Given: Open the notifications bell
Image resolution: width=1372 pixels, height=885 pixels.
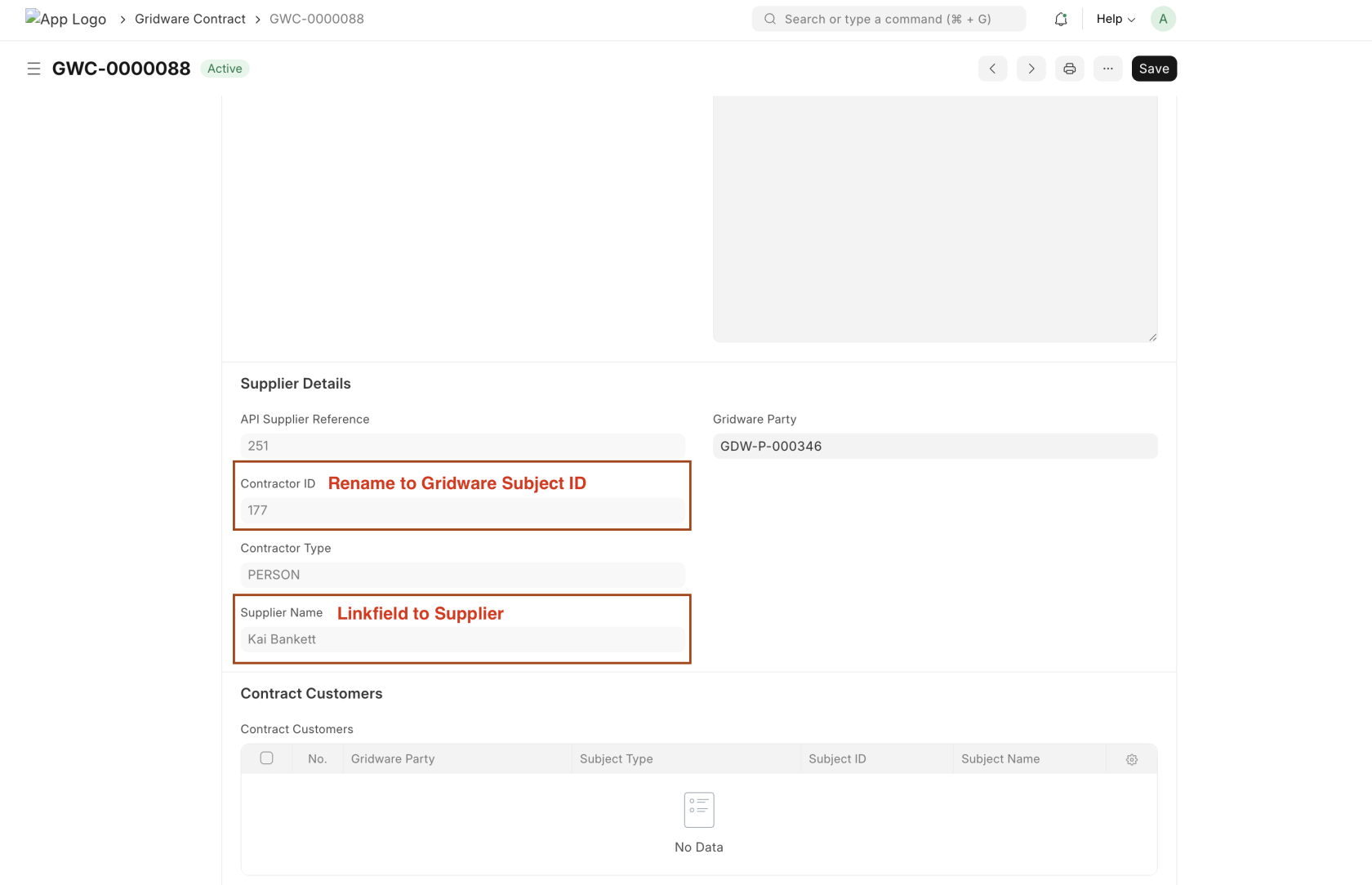Looking at the screenshot, I should coord(1061,19).
